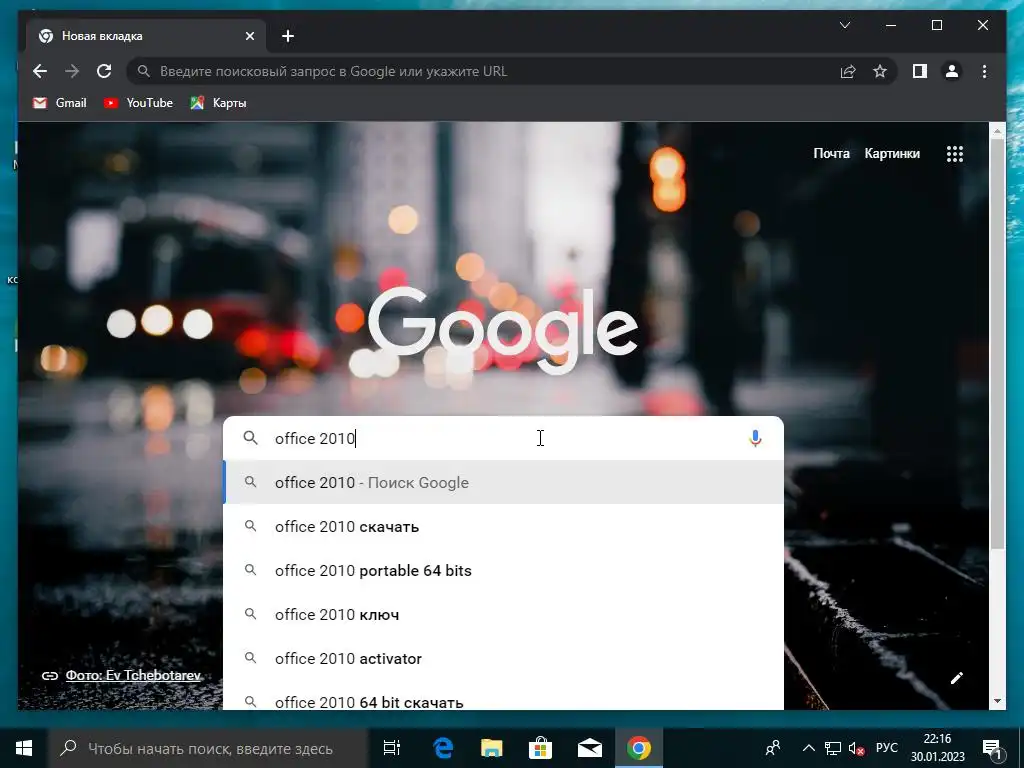Open the Chrome side panel

click(920, 71)
